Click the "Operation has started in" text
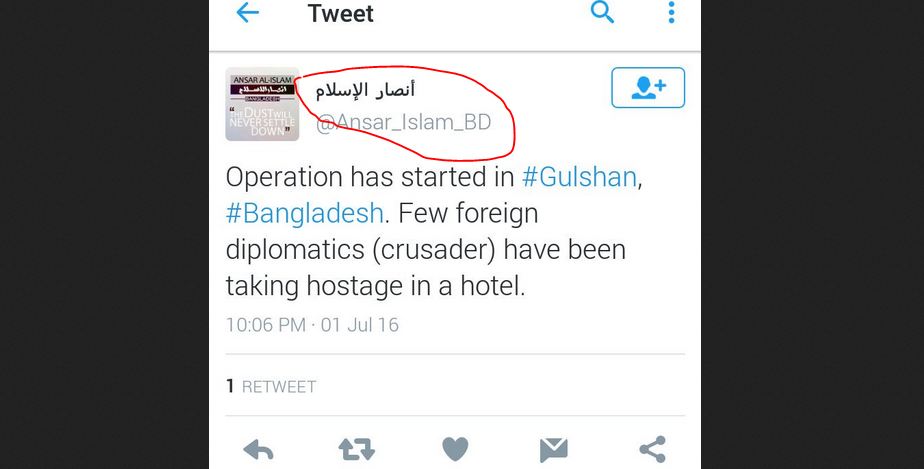Viewport: 924px width, 469px height. click(x=370, y=177)
